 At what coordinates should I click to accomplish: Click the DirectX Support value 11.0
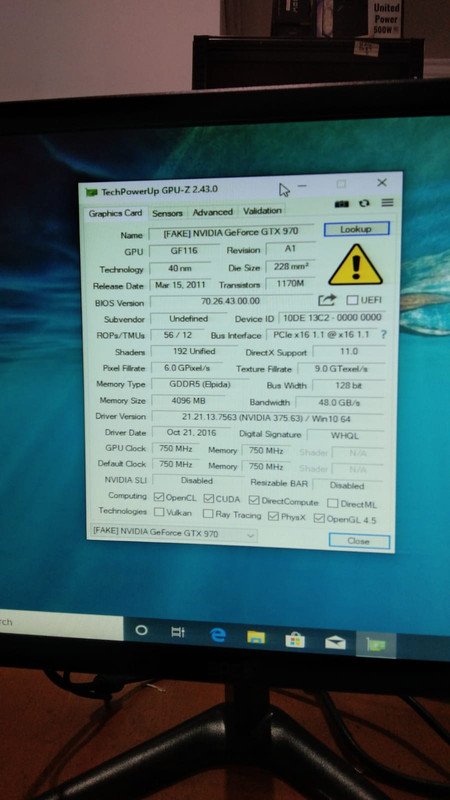click(349, 352)
